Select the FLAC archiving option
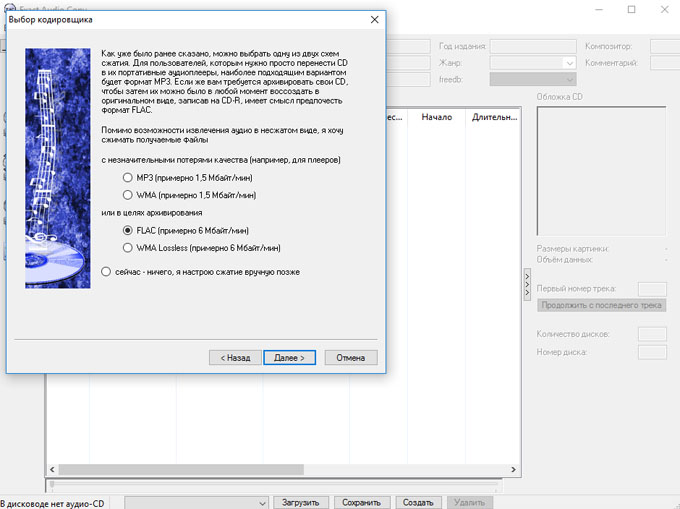 coord(127,230)
